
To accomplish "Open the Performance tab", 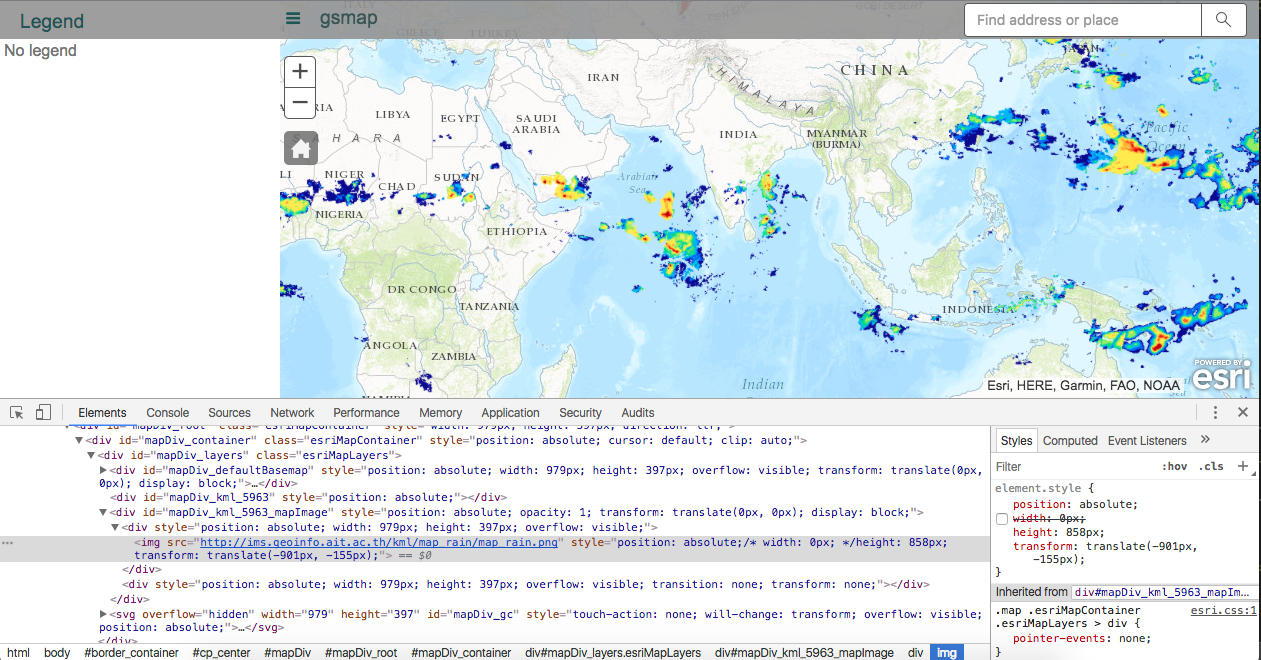I will [367, 412].
